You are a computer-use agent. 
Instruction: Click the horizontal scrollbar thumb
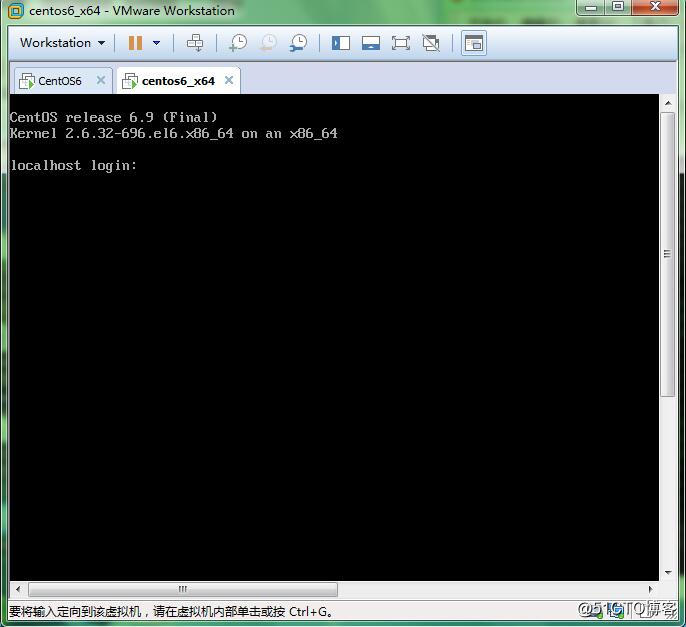pos(183,589)
